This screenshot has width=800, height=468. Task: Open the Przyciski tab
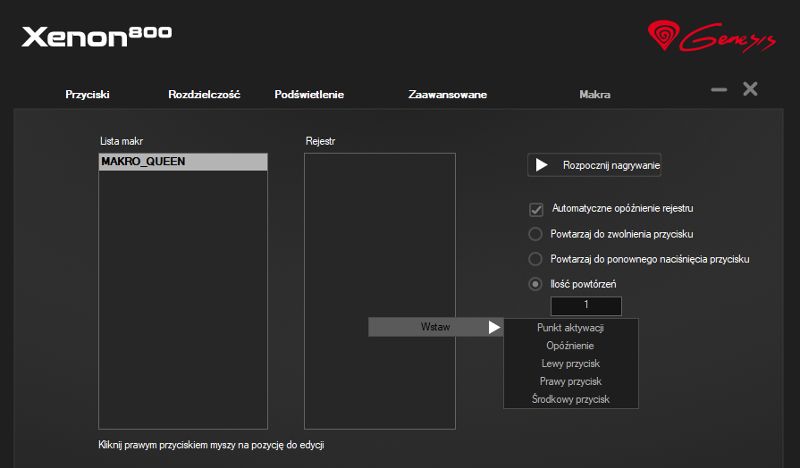point(87,94)
